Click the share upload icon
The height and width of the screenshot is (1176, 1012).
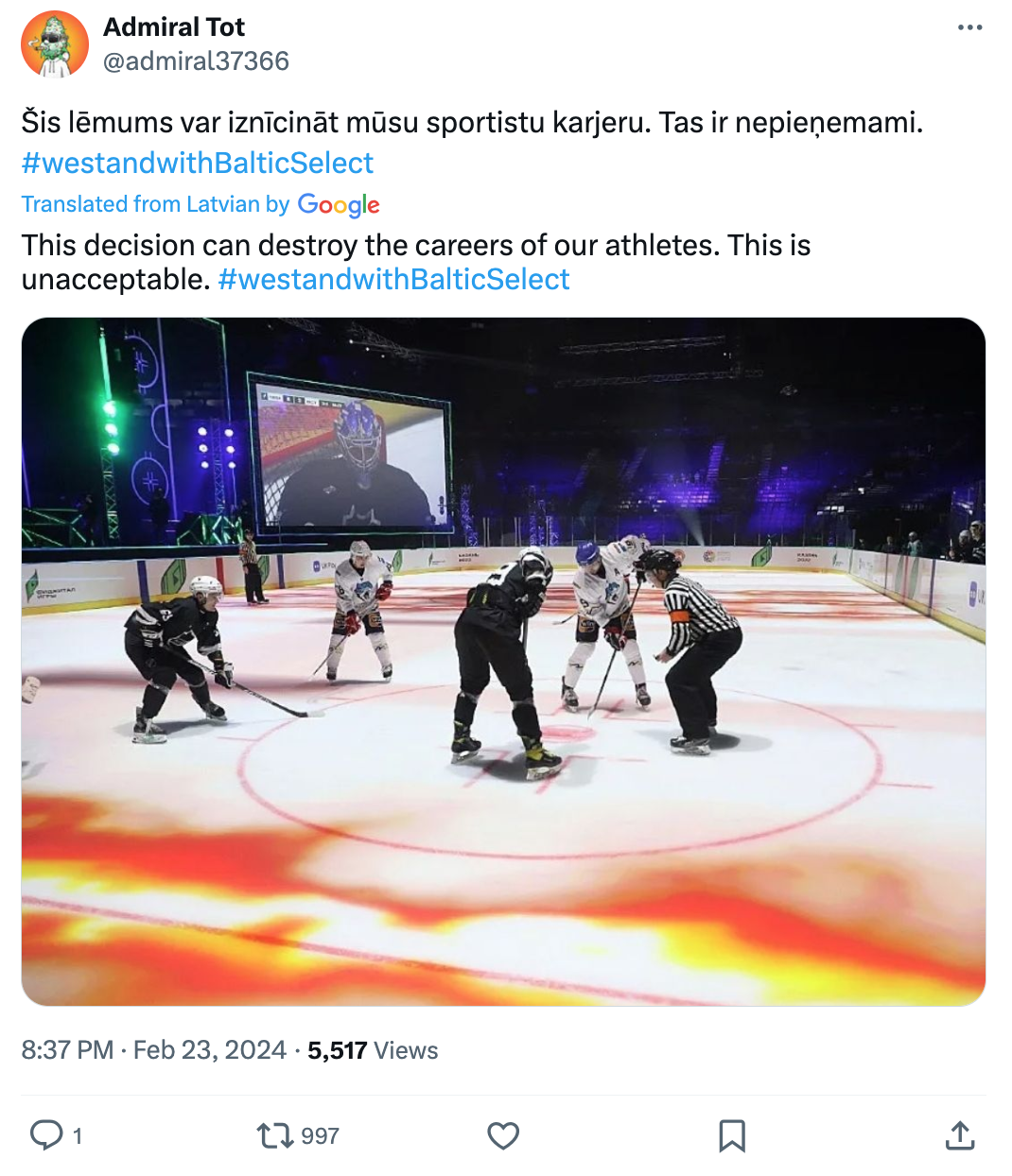960,1135
